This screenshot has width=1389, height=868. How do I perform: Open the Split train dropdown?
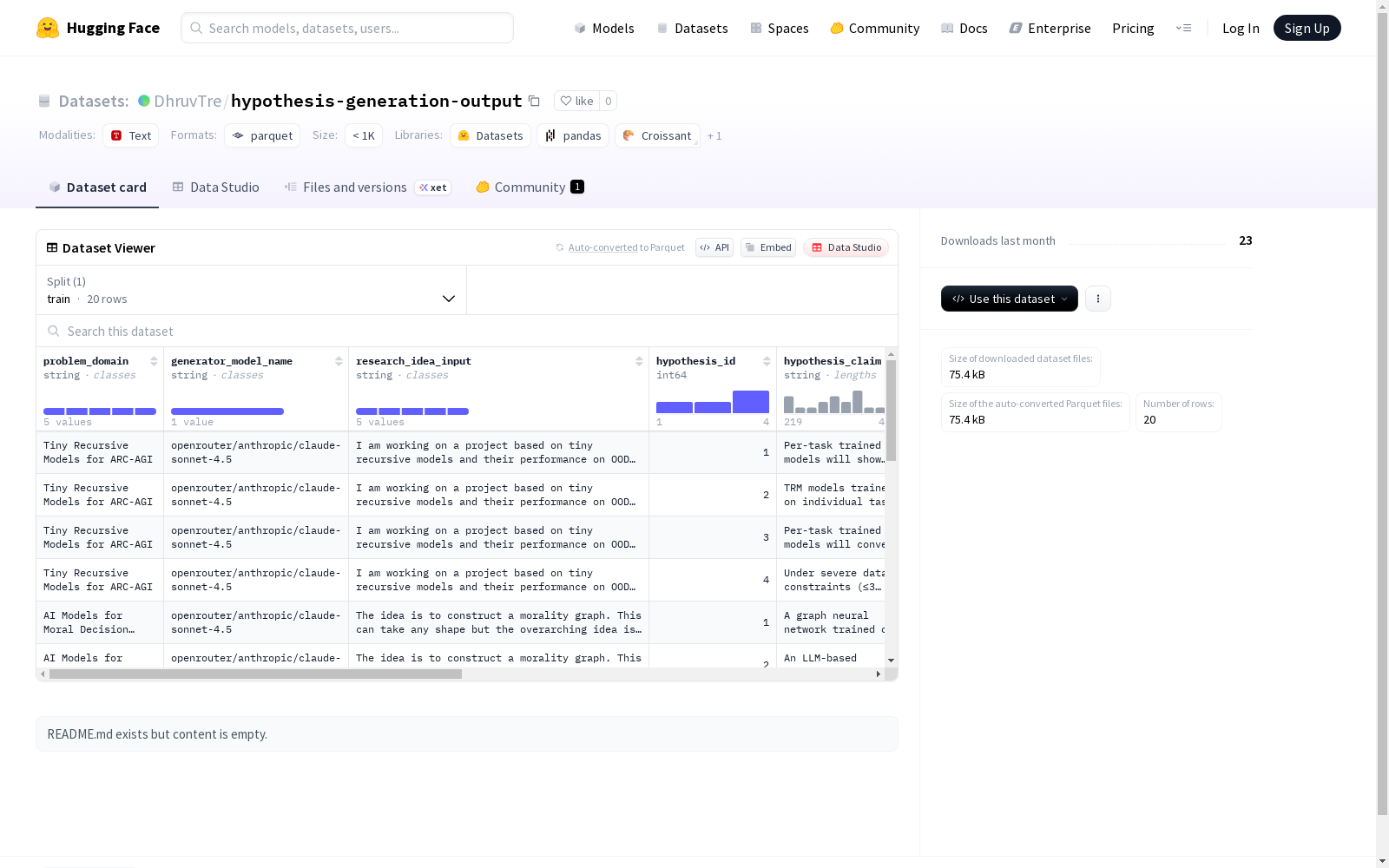point(252,290)
